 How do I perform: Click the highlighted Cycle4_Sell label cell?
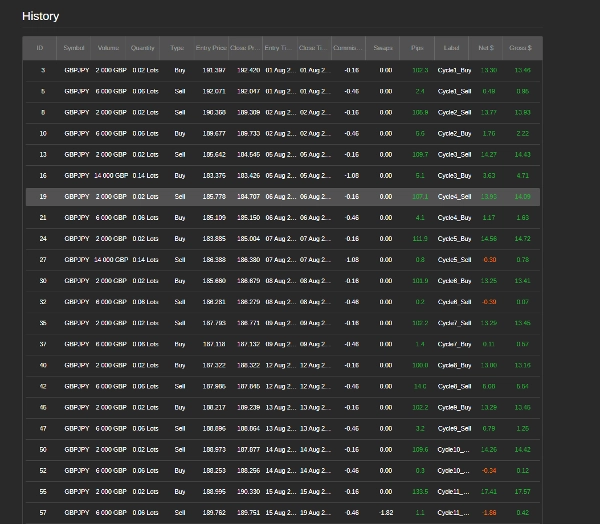click(454, 197)
